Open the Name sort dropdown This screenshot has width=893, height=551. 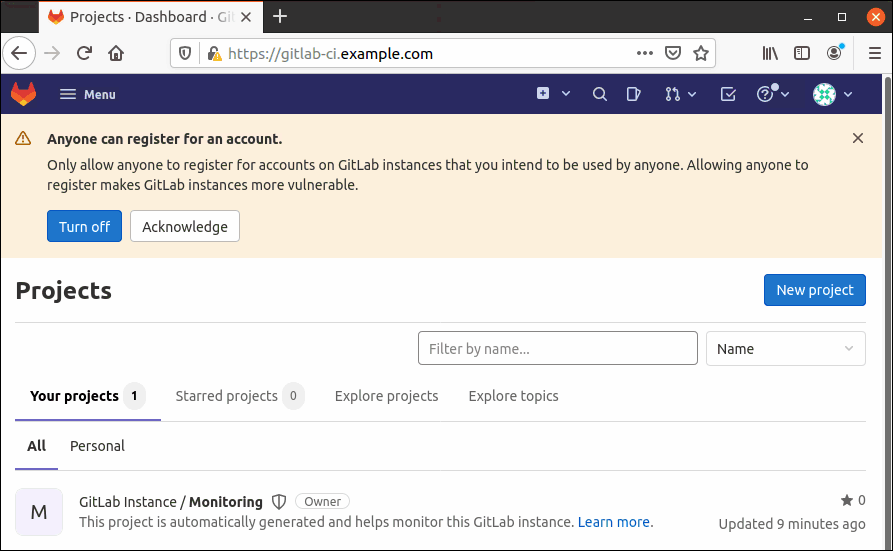click(785, 348)
